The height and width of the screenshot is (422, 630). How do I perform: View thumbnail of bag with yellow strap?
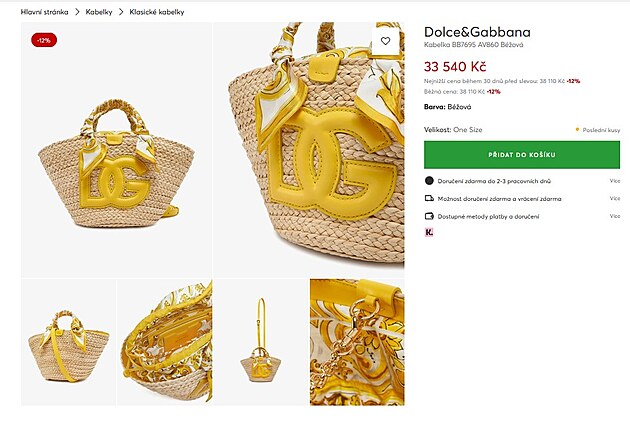[x=68, y=342]
